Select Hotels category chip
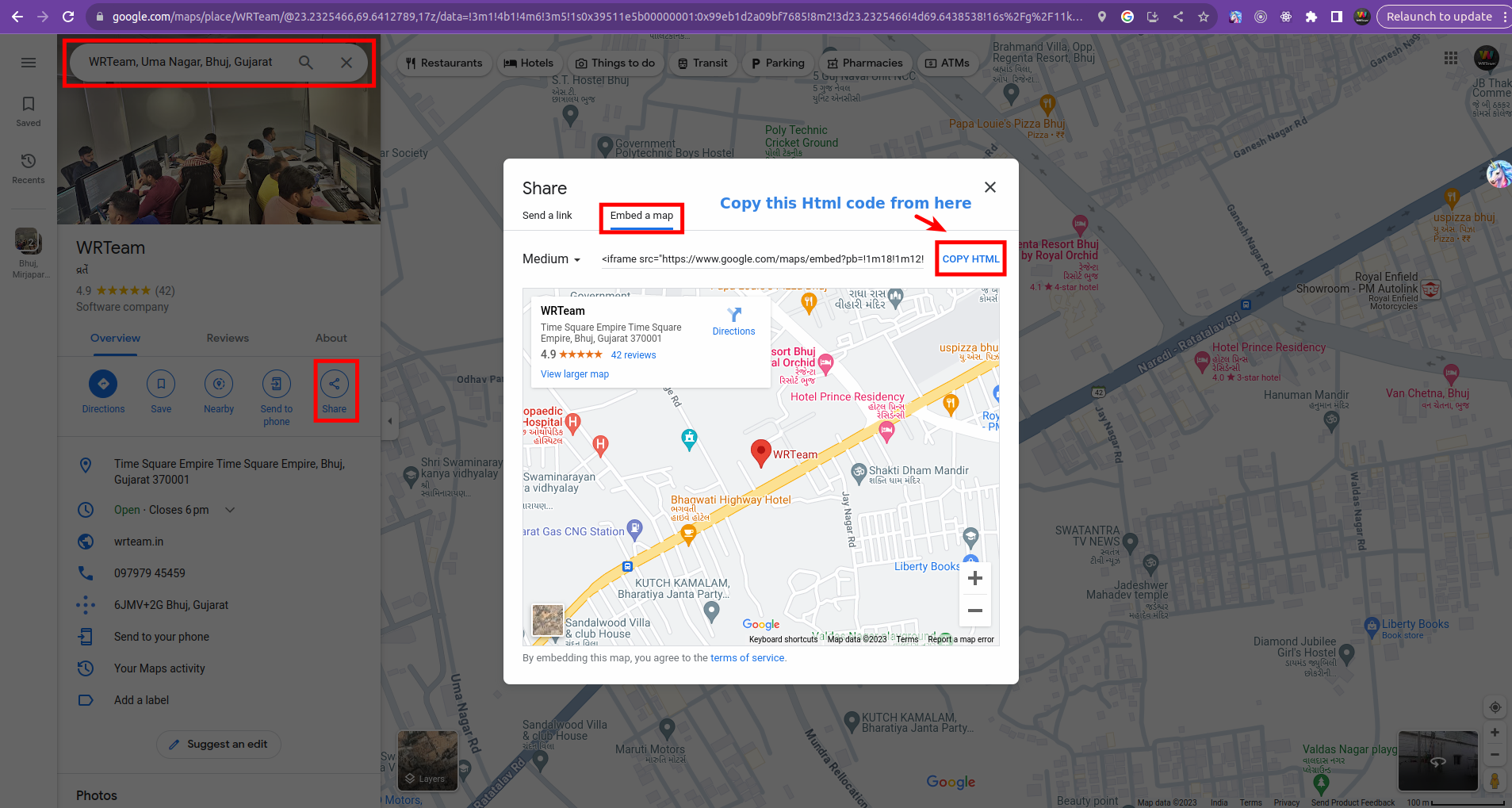Image resolution: width=1512 pixels, height=808 pixels. click(x=528, y=63)
